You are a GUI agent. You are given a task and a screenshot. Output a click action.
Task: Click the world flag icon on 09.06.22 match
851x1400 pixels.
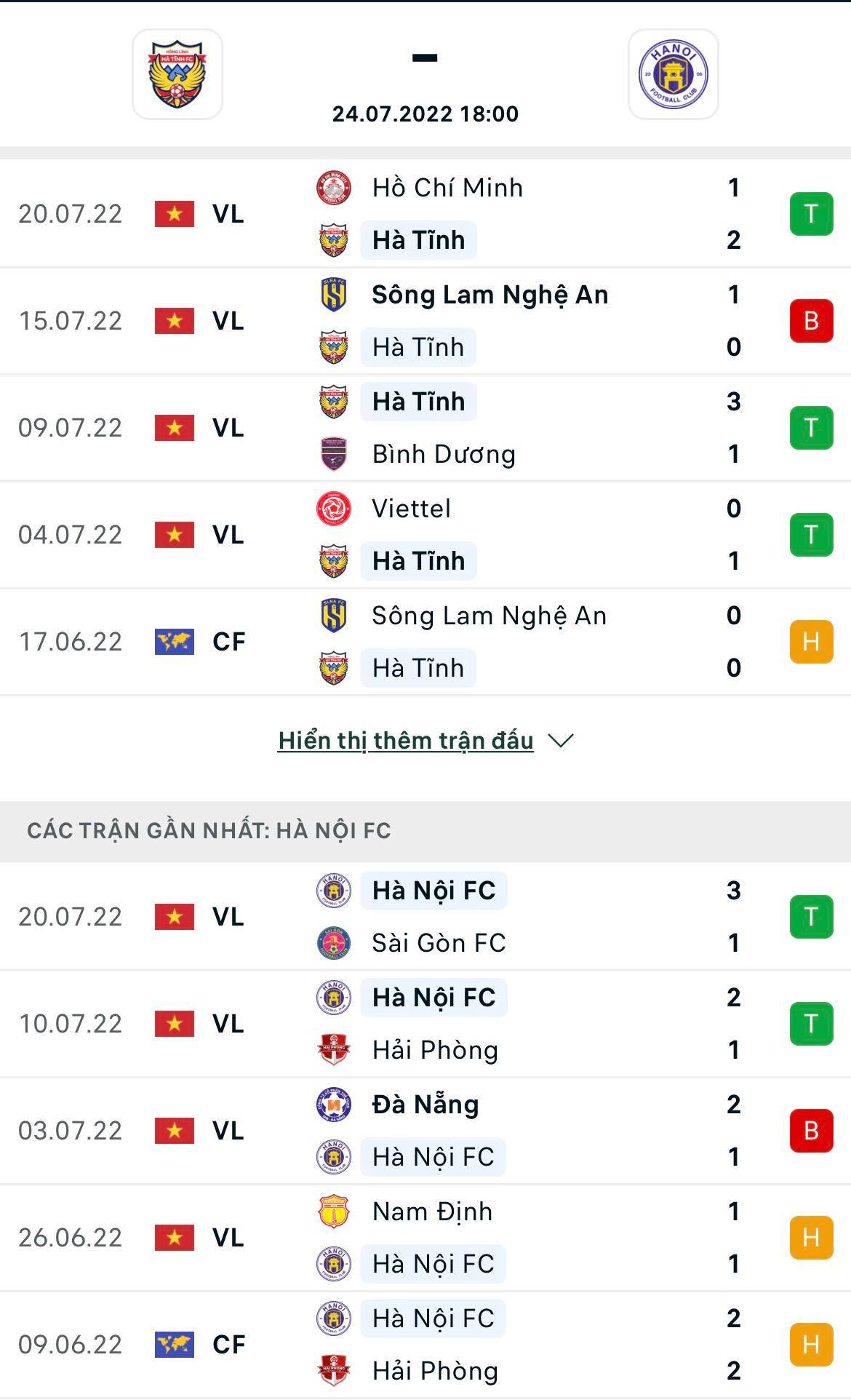[175, 1345]
